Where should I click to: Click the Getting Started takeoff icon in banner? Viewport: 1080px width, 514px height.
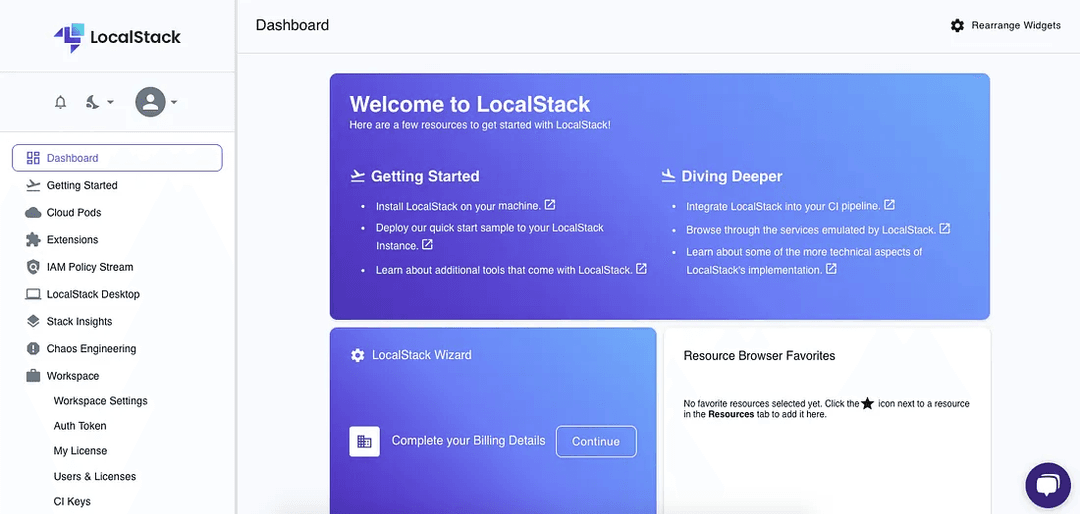point(357,176)
